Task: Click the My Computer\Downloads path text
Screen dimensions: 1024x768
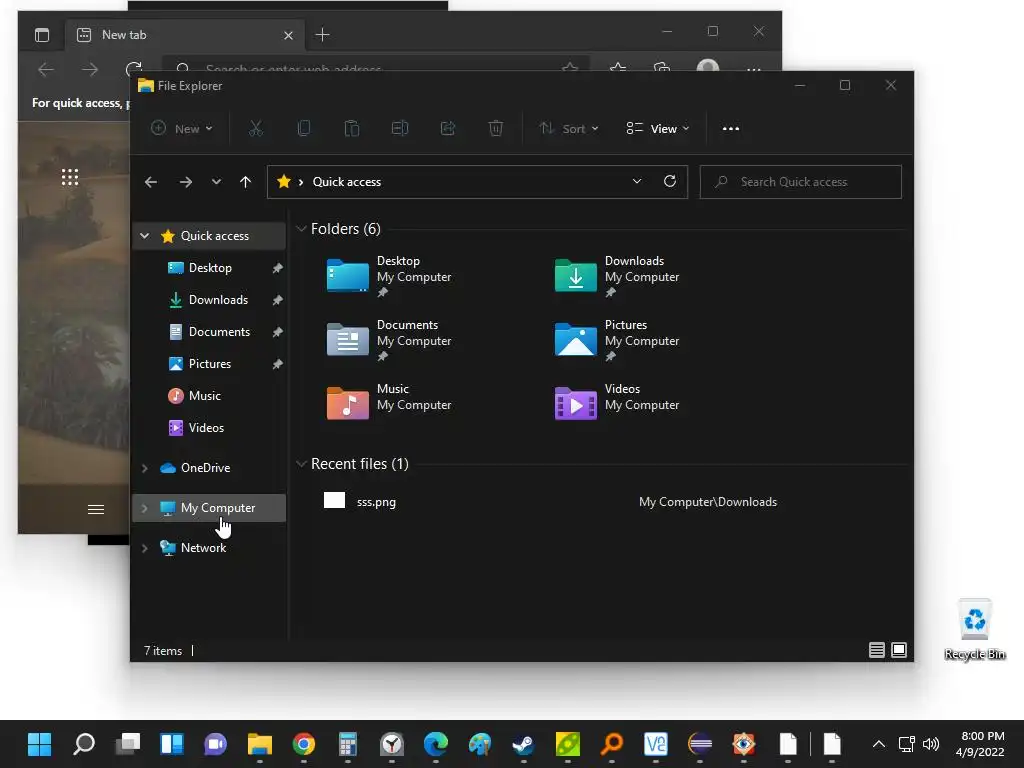Action: 708,502
